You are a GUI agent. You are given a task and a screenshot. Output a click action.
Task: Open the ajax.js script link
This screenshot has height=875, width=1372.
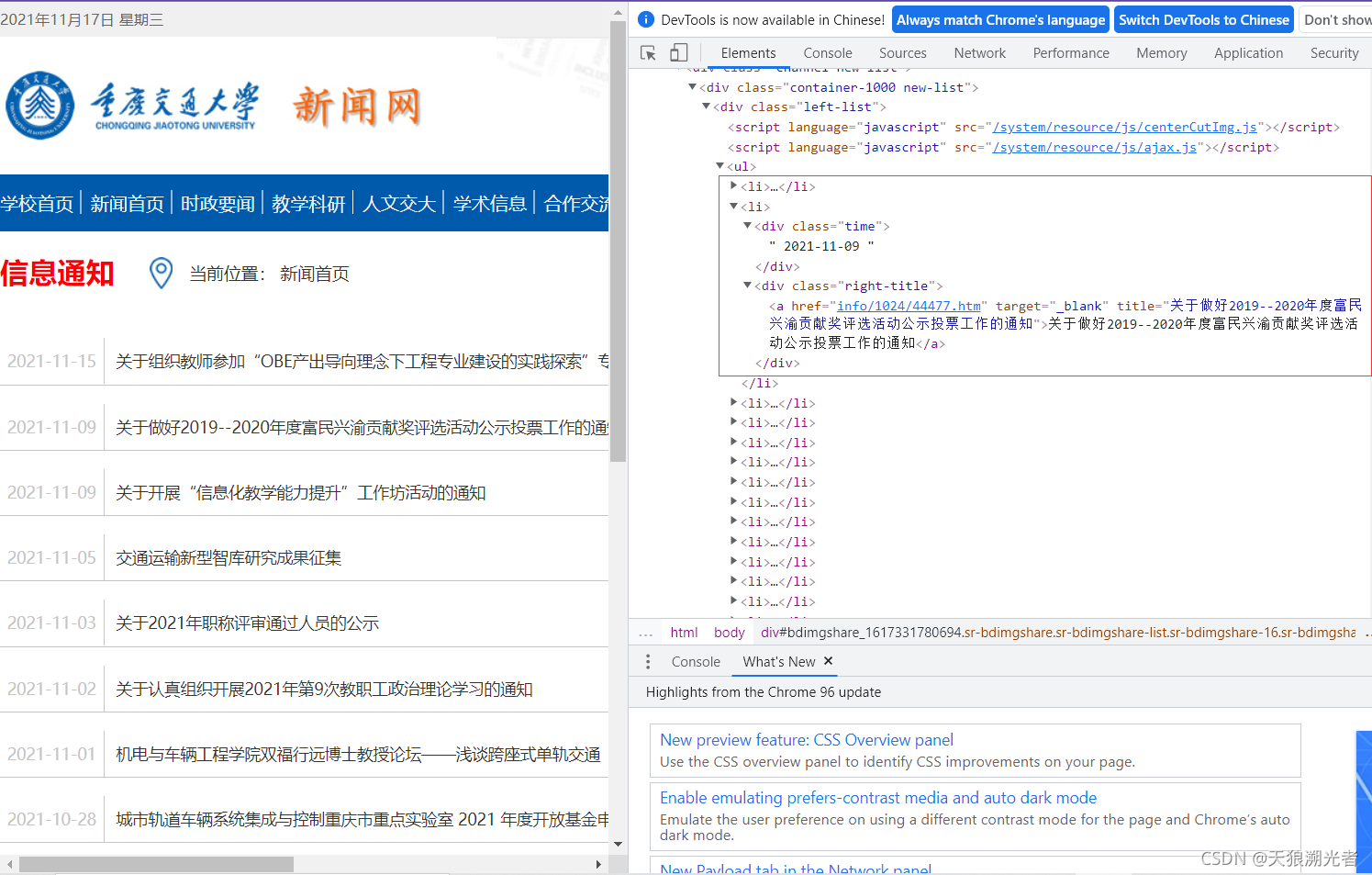pyautogui.click(x=1094, y=147)
